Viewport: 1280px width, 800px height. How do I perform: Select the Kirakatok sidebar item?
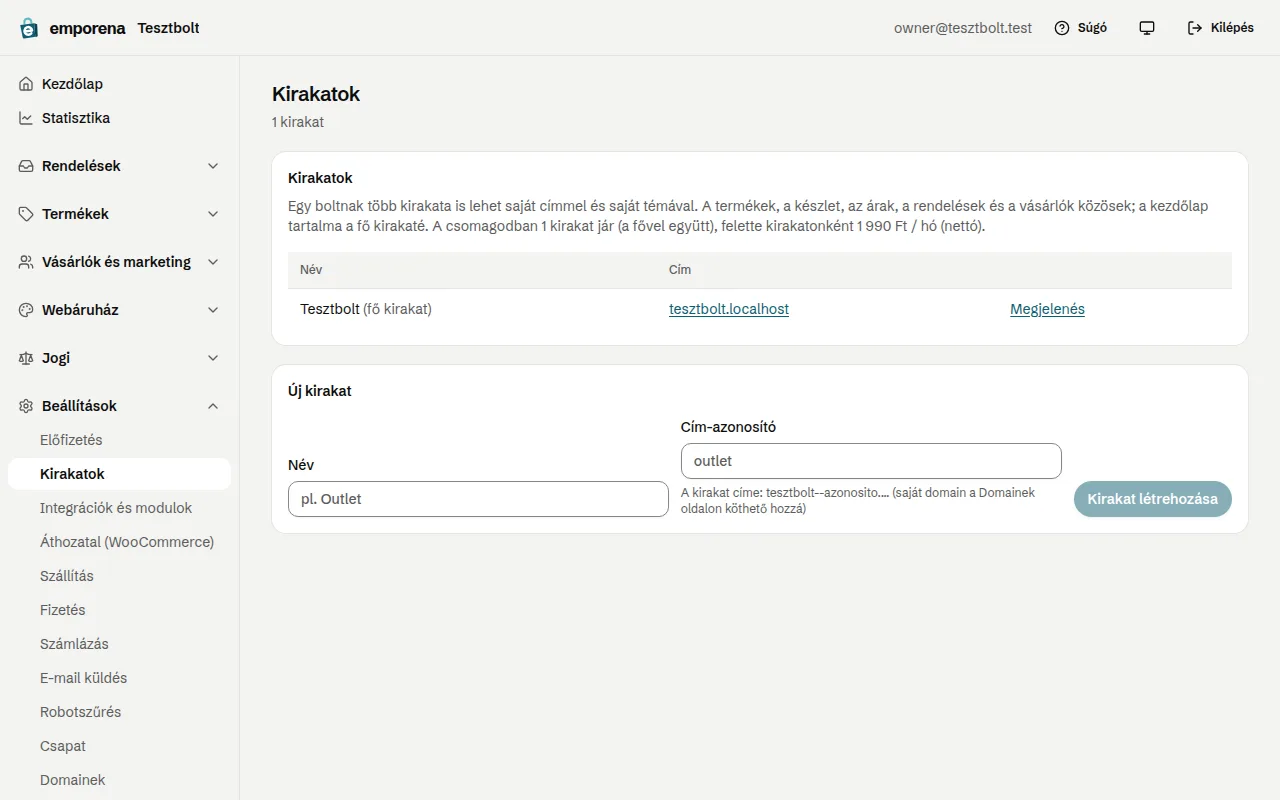(119, 474)
